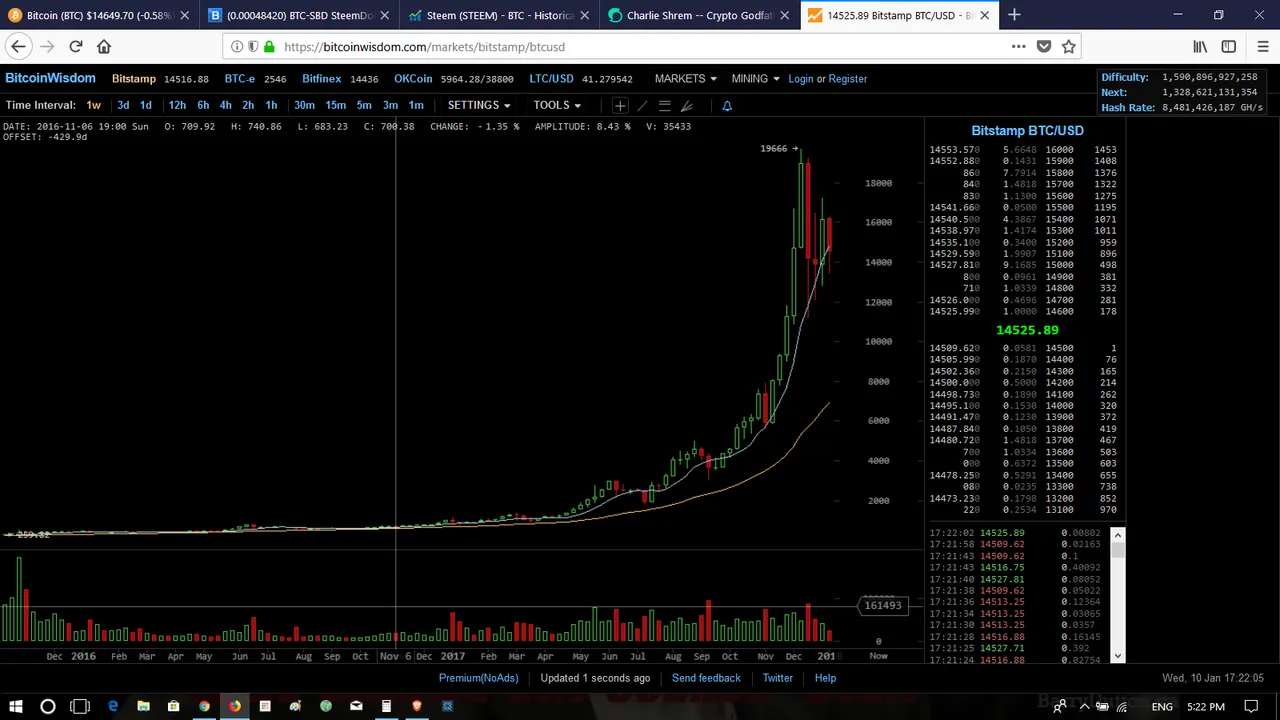Toggle Firefox sidebar view
The image size is (1280, 720).
pos(1229,46)
